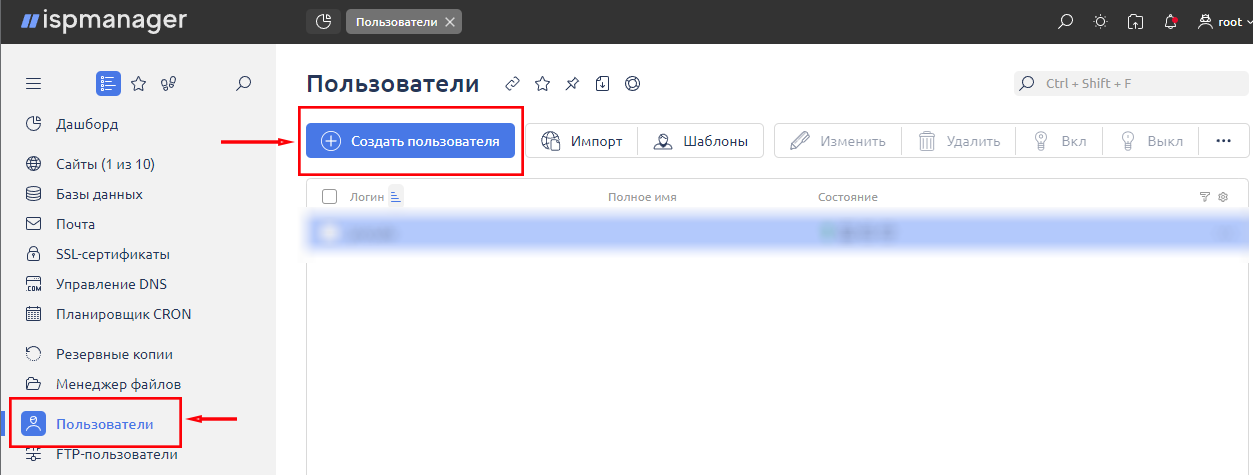Copy page link chain icon
Image resolution: width=1253 pixels, height=475 pixels.
512,84
